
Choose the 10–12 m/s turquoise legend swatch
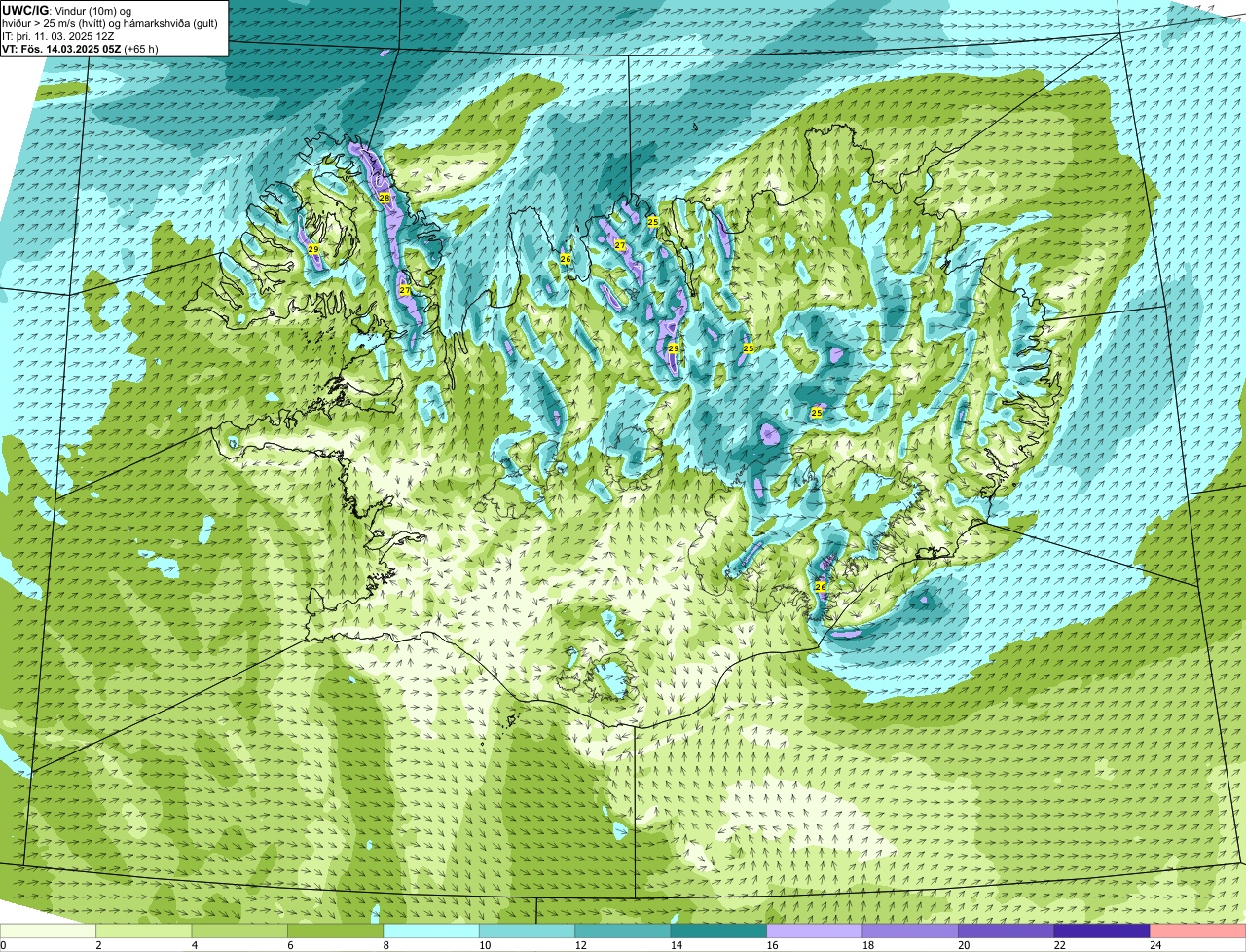(x=528, y=932)
